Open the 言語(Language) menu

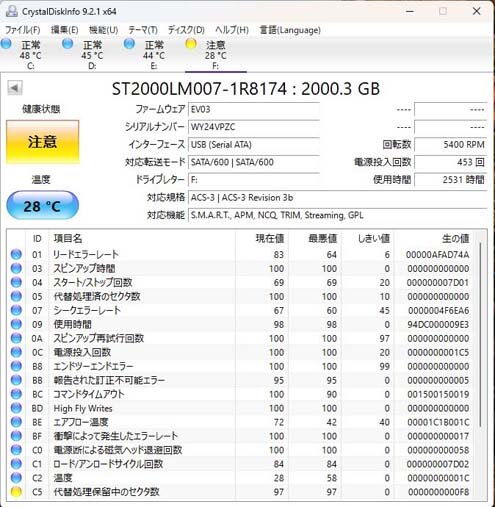pyautogui.click(x=290, y=30)
